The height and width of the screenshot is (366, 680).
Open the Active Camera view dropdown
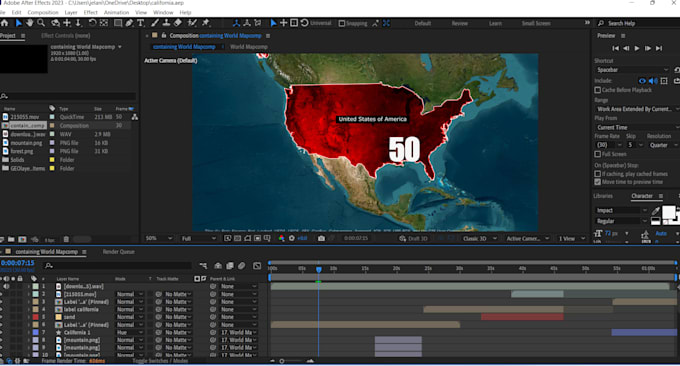[x=527, y=238]
